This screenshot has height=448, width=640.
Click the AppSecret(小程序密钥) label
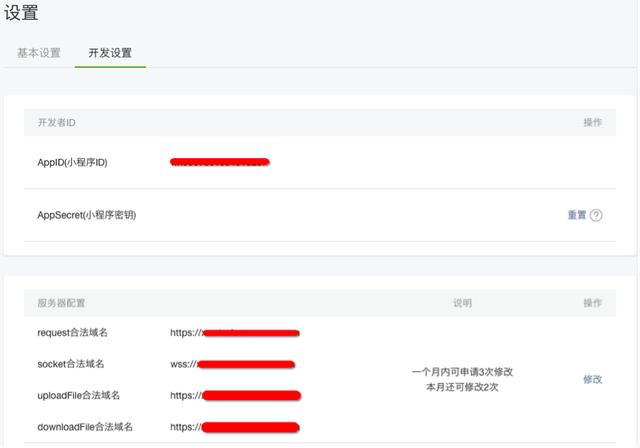tap(87, 215)
